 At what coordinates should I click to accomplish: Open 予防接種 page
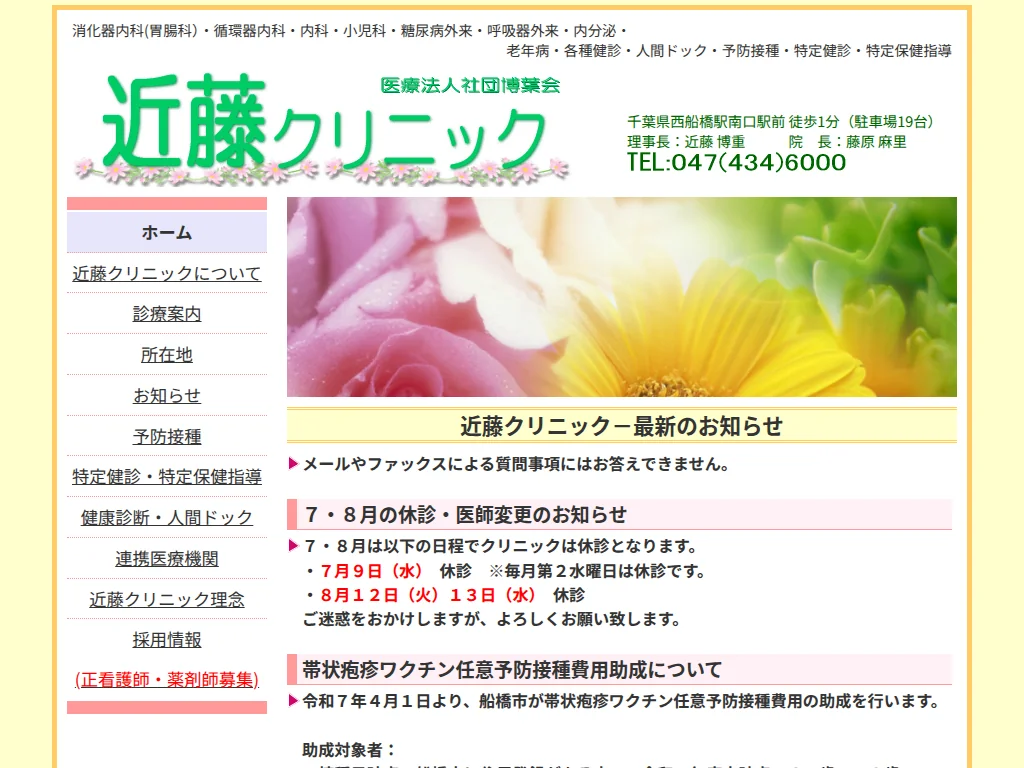tap(167, 436)
